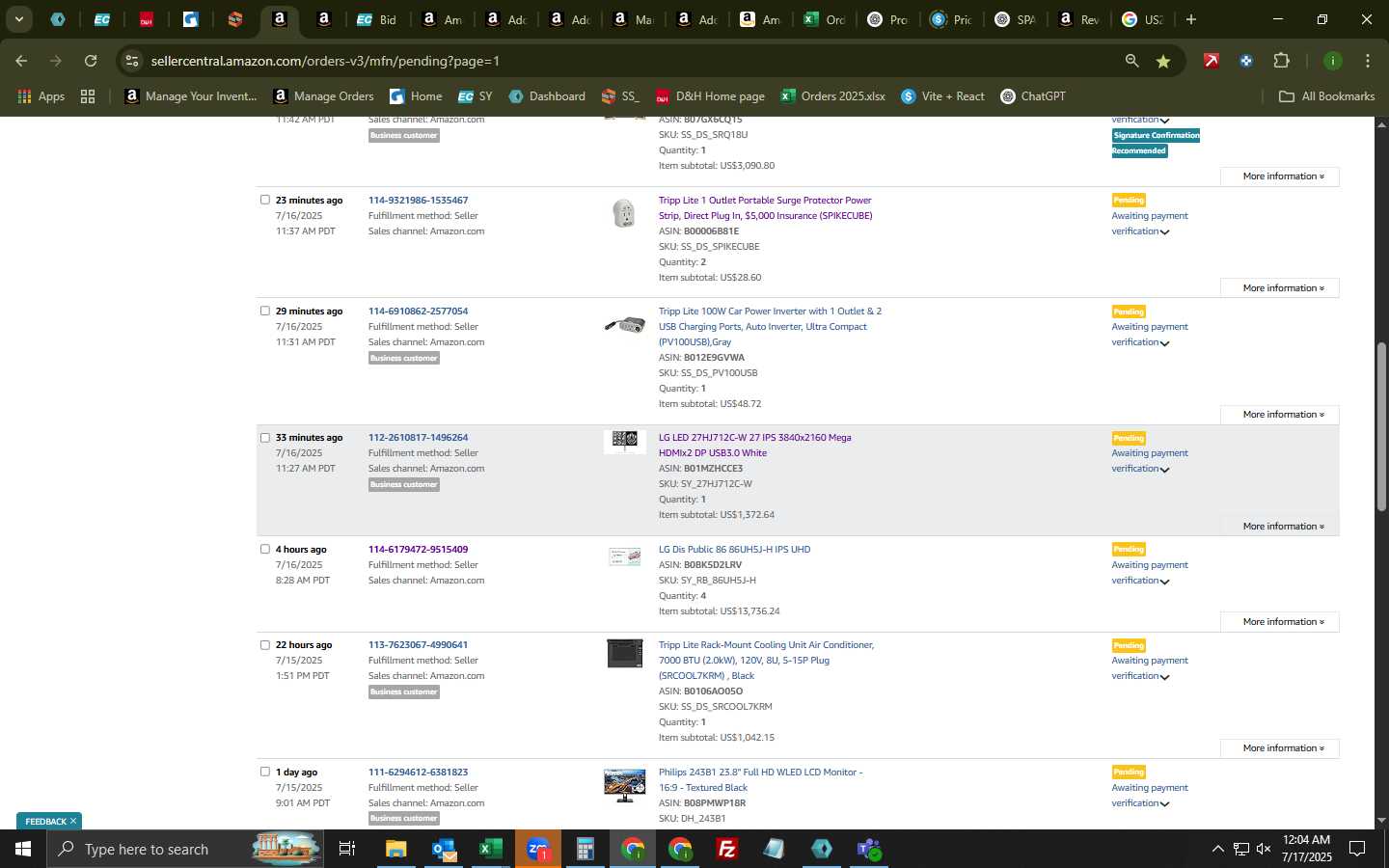Select the checkbox for order 114-6910862-2577054
1389x868 pixels.
coord(265,311)
